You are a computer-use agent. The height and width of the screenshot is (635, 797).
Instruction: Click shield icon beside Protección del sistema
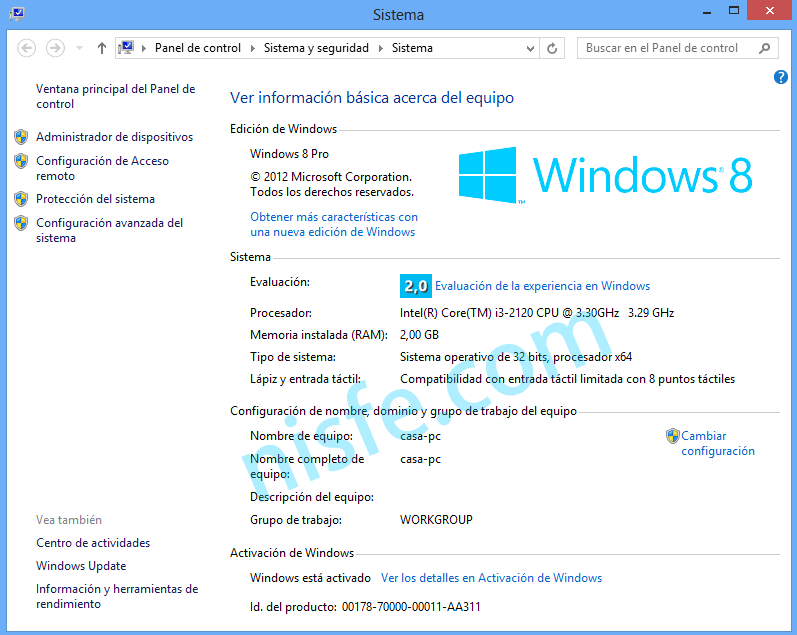(21, 199)
